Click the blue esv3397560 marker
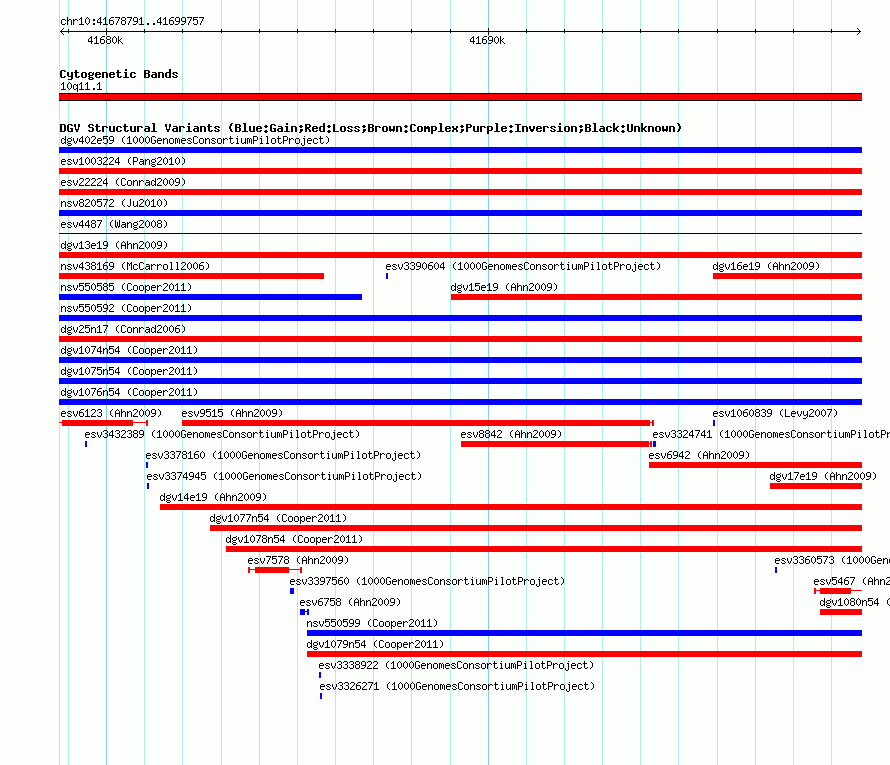The height and width of the screenshot is (765, 890). 292,591
